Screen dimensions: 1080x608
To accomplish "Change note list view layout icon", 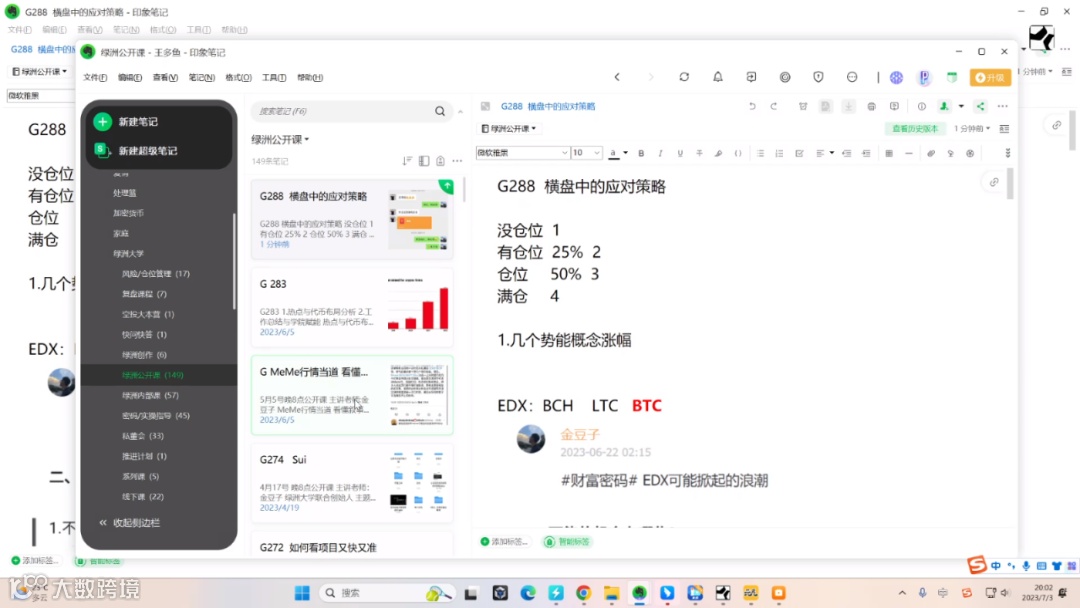I will click(424, 160).
